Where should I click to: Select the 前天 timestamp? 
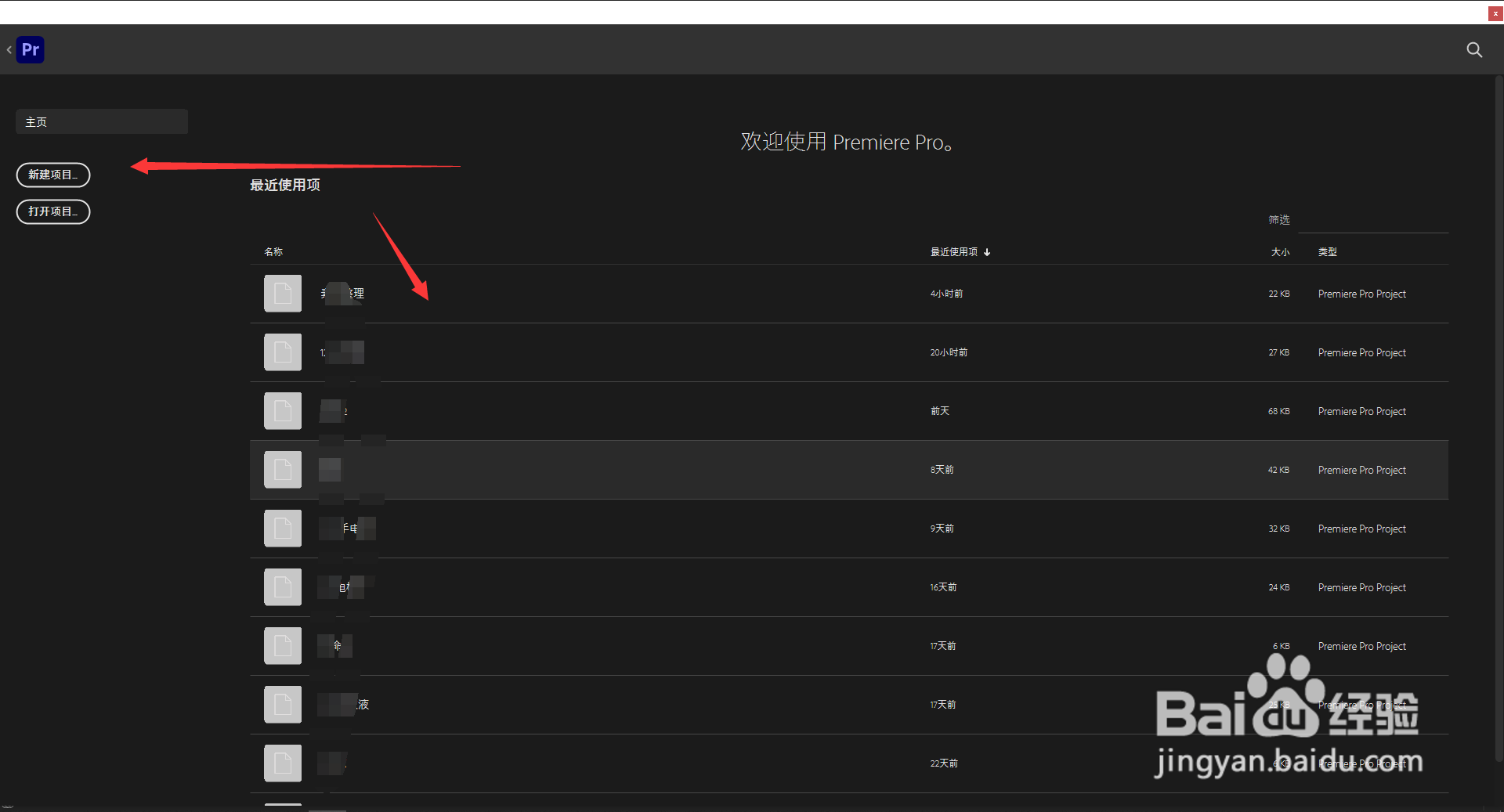tap(939, 411)
